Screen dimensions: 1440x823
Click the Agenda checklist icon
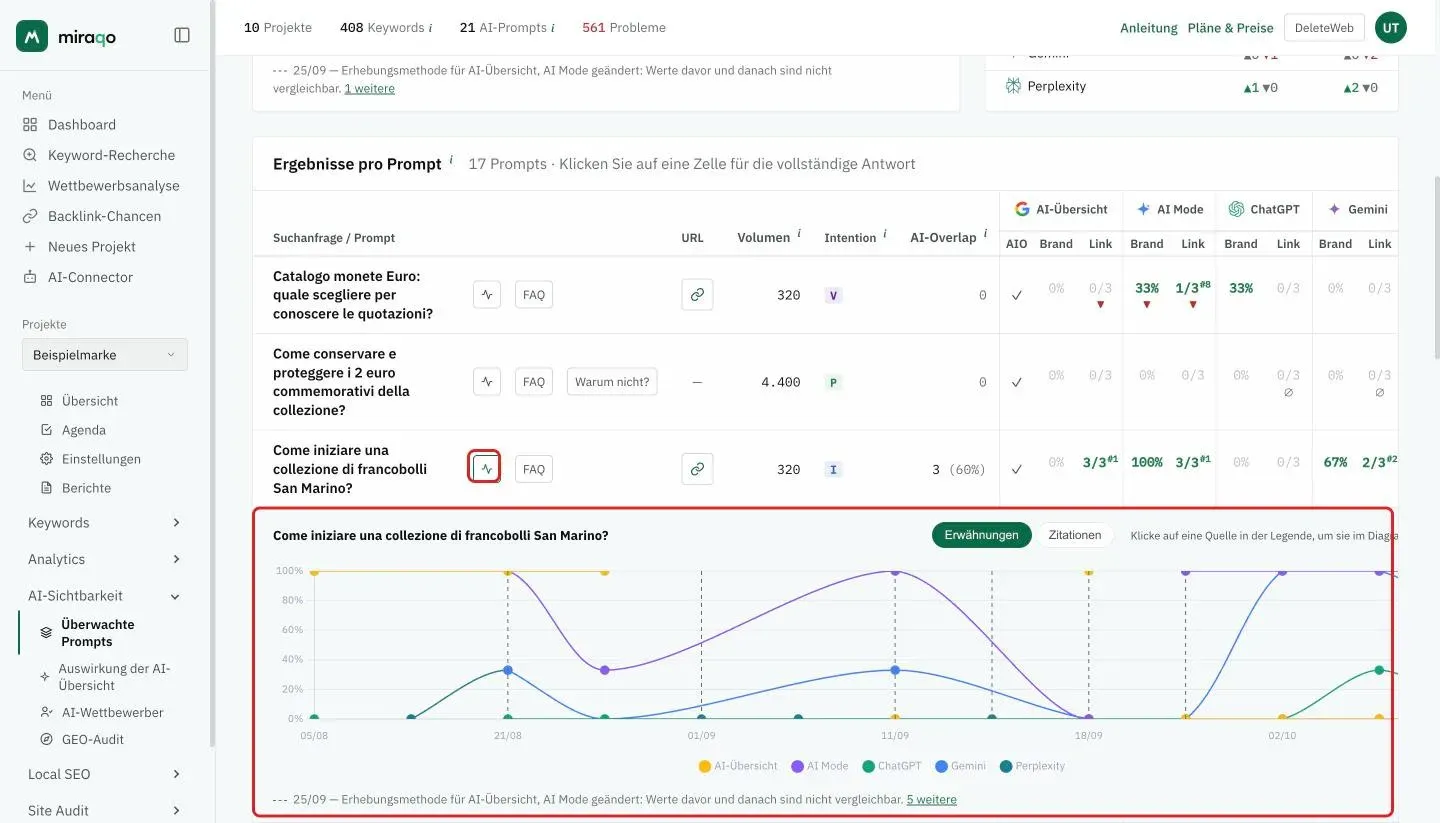point(46,430)
